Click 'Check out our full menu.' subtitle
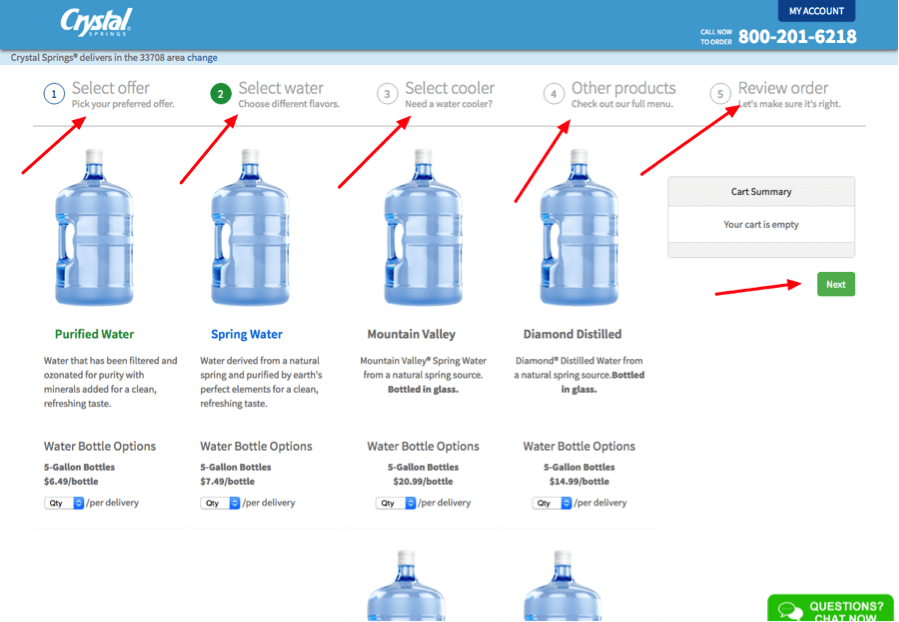 (x=622, y=104)
